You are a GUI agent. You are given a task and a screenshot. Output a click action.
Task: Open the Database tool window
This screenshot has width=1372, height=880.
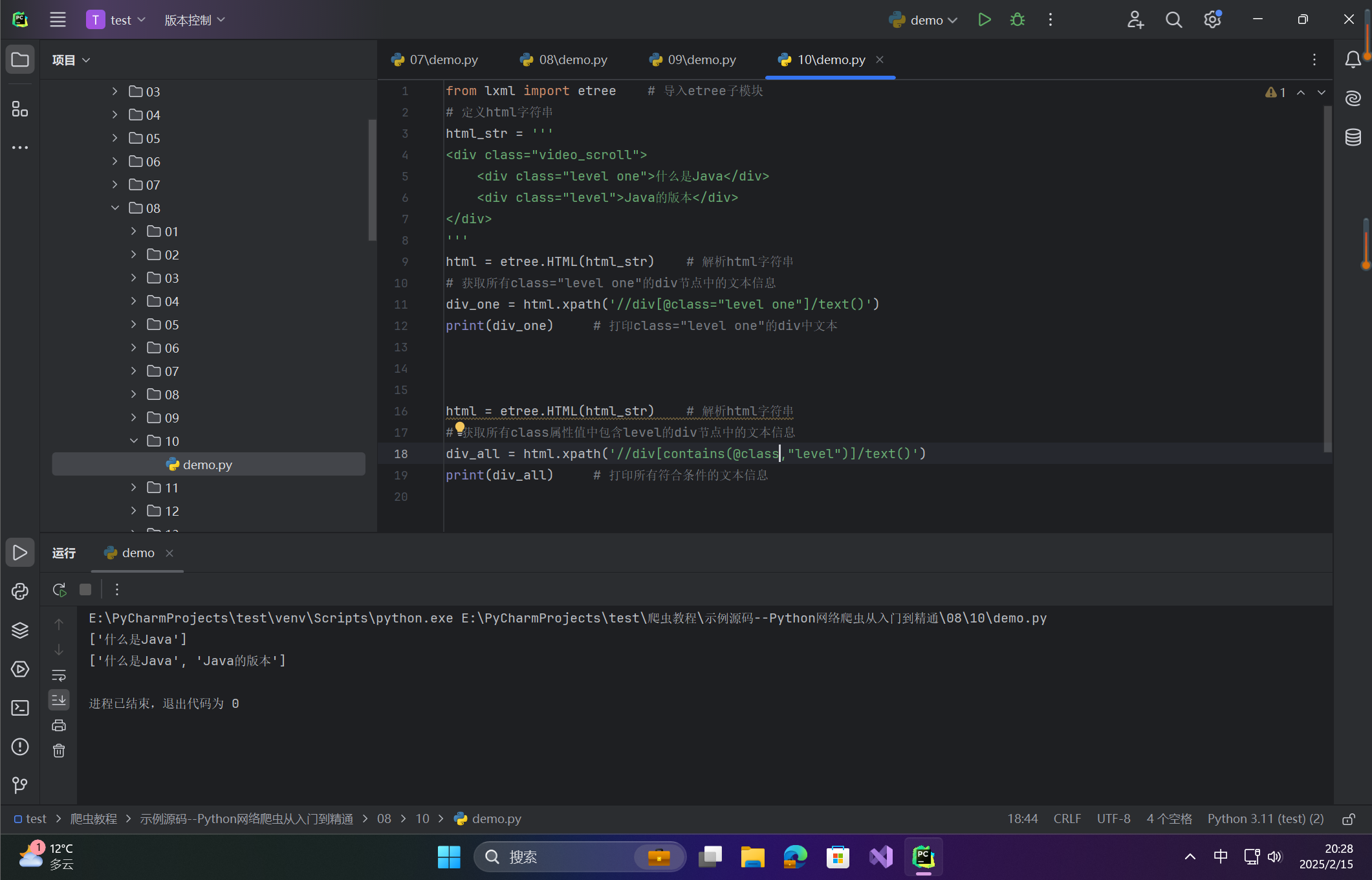(1353, 137)
